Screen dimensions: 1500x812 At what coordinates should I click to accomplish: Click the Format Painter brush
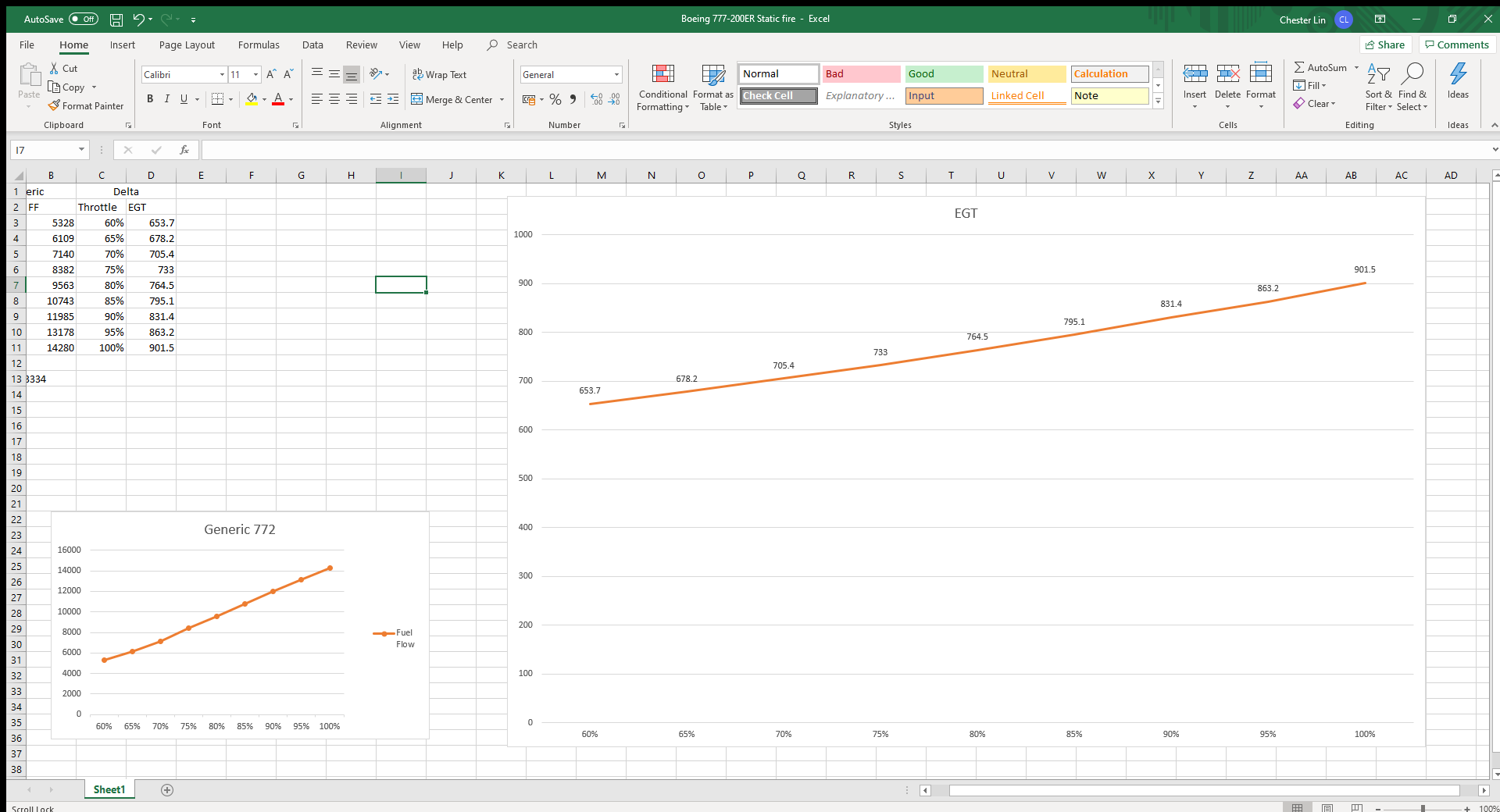[54, 105]
